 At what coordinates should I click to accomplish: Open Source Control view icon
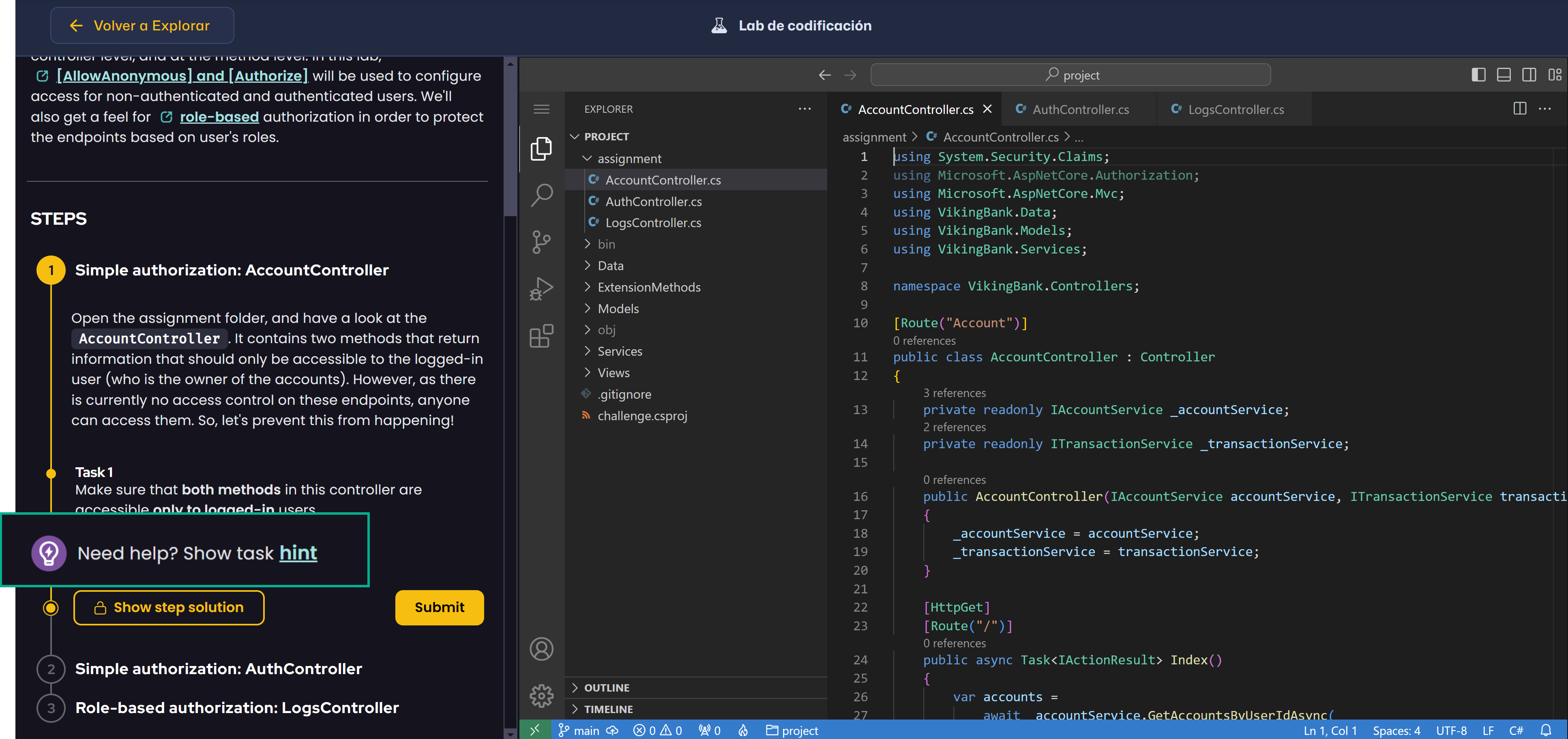click(x=541, y=242)
